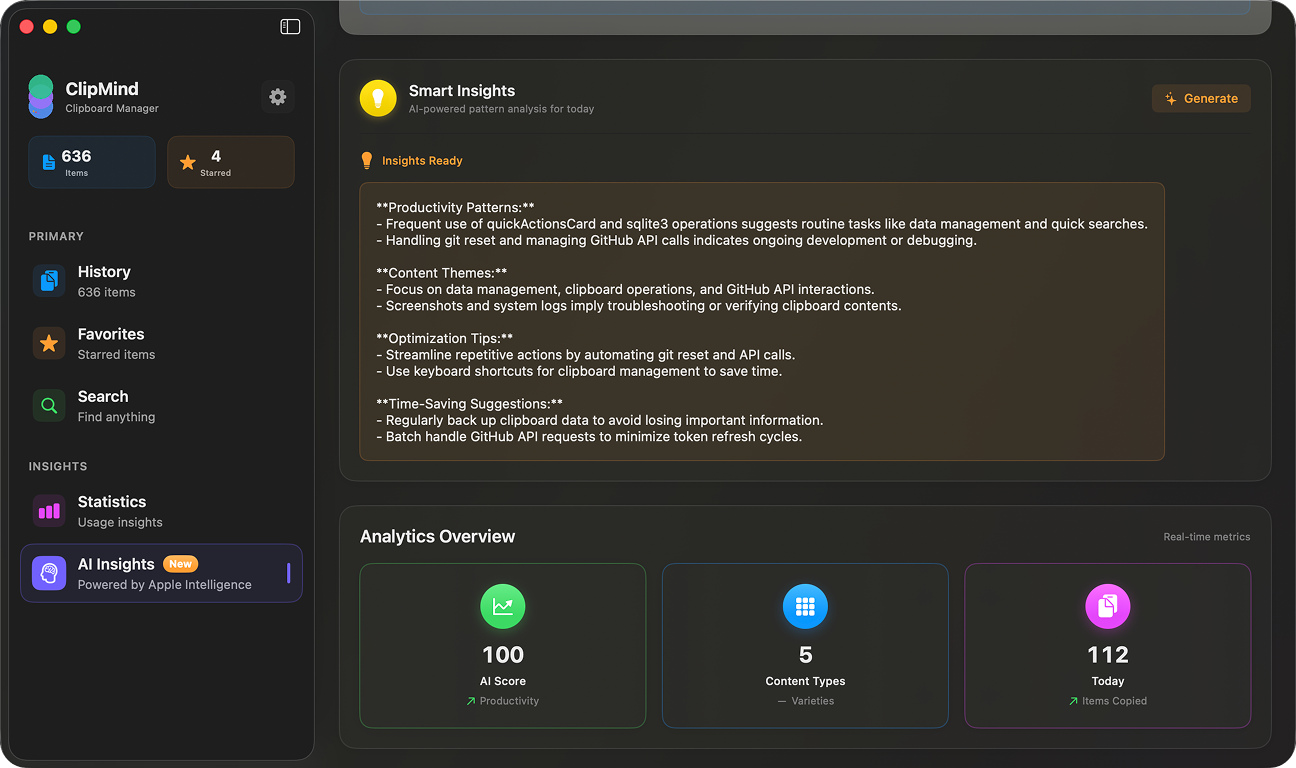Select the History clipboard icon in sidebar
This screenshot has width=1296, height=768.
click(49, 280)
